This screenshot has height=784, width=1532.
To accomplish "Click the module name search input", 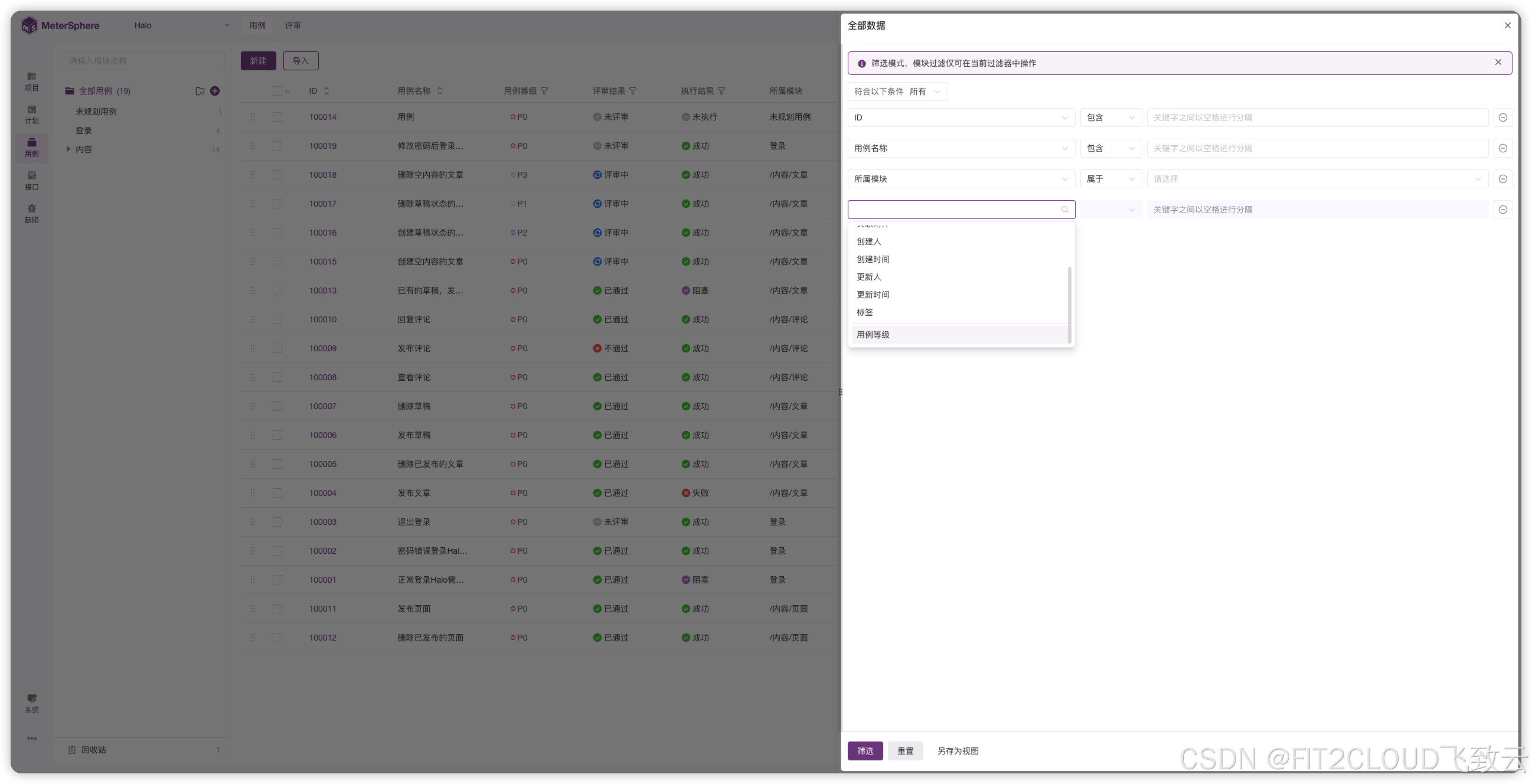I will pyautogui.click(x=143, y=61).
